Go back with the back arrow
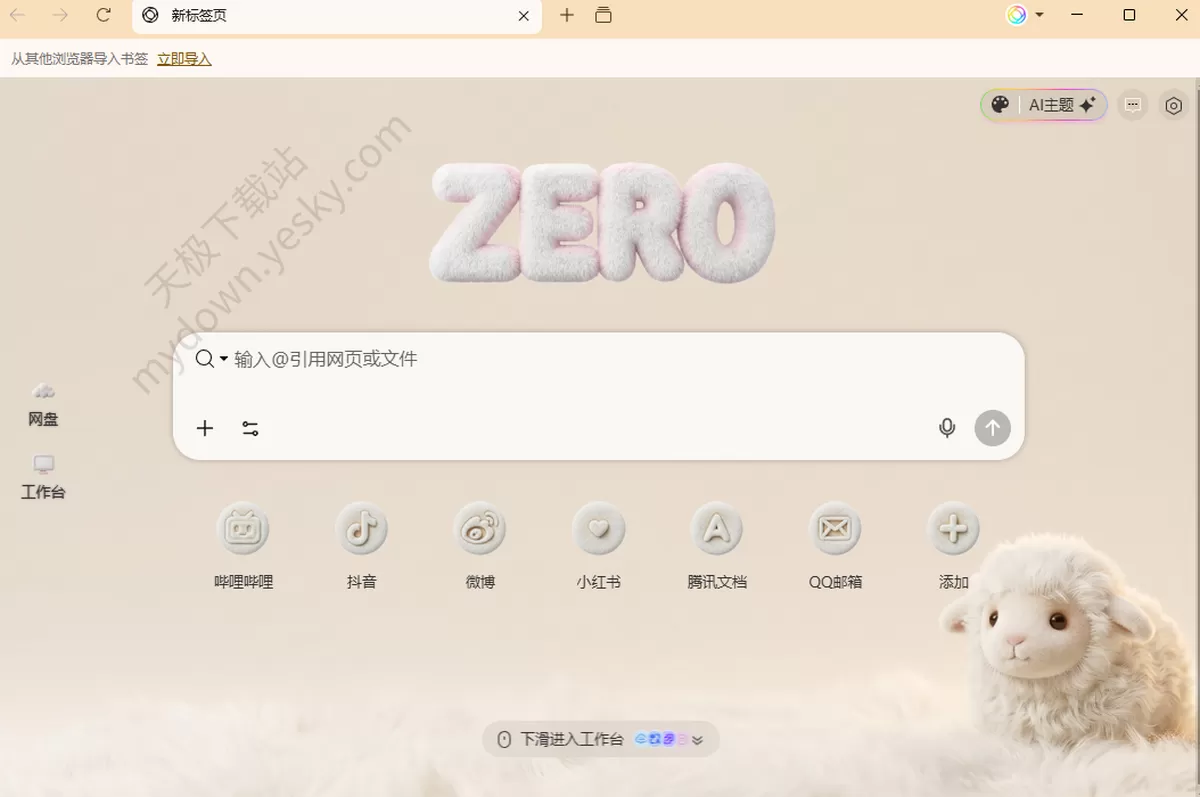The height and width of the screenshot is (797, 1200). [18, 15]
